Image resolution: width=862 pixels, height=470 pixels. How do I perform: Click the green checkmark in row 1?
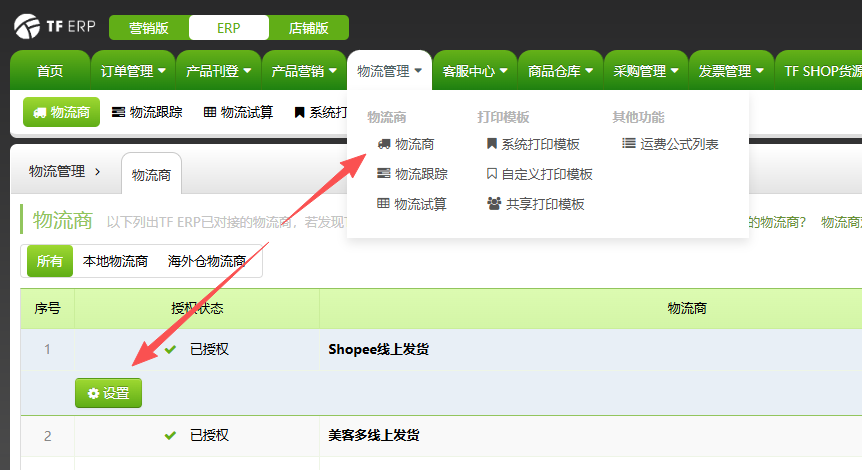(170, 349)
